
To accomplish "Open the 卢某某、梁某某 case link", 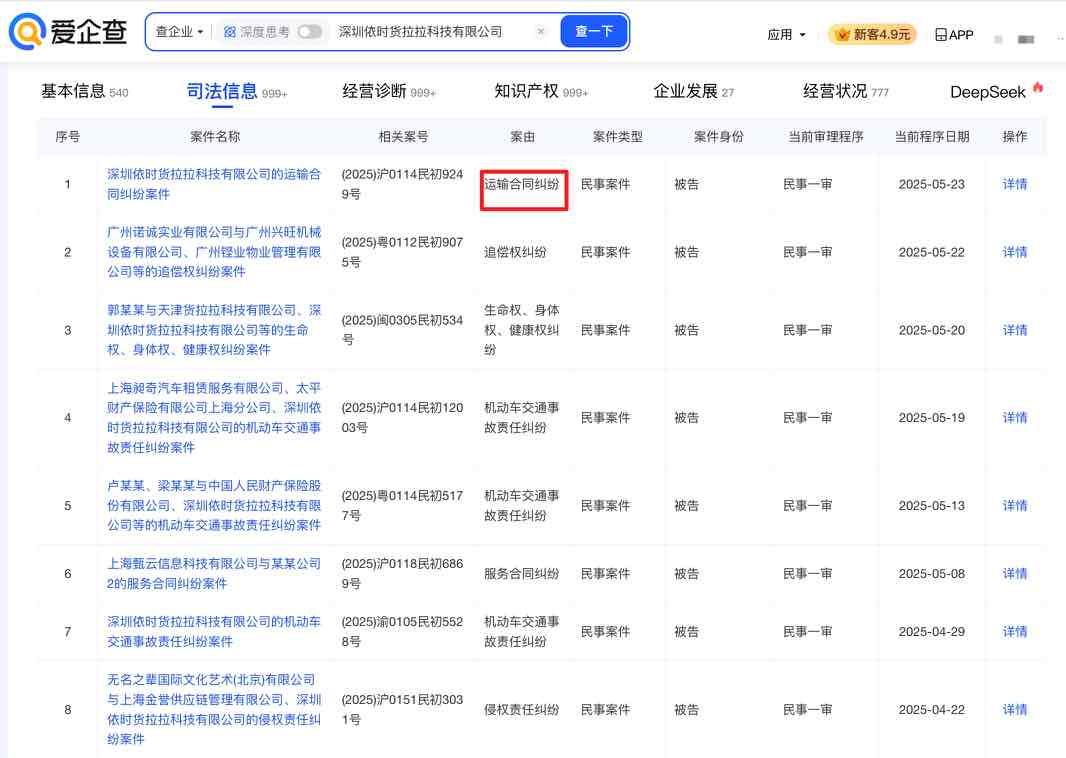I will (x=214, y=505).
